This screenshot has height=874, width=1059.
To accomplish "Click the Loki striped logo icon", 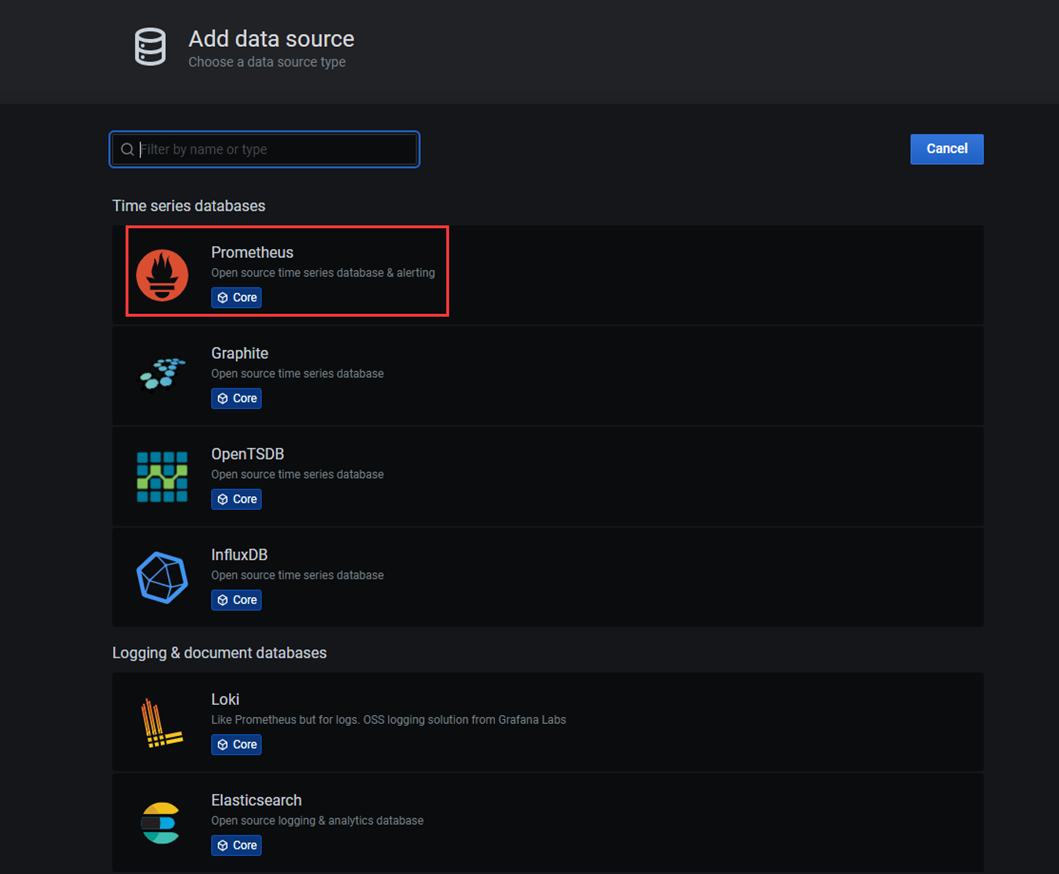I will click(x=161, y=723).
